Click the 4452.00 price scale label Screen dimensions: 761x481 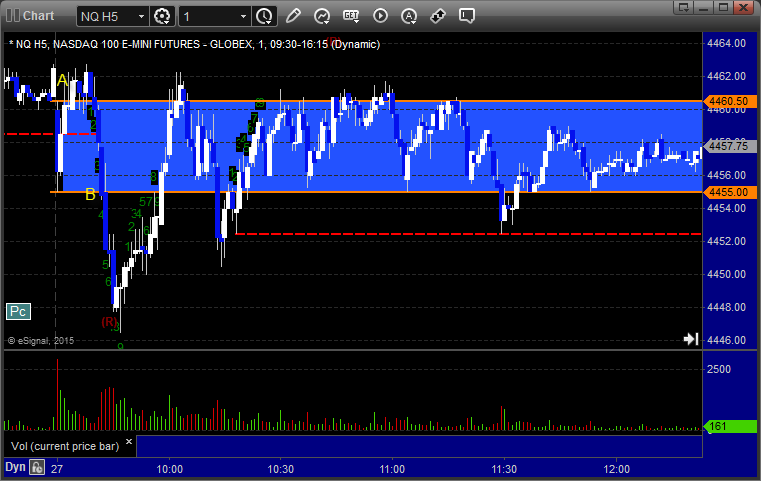[727, 241]
